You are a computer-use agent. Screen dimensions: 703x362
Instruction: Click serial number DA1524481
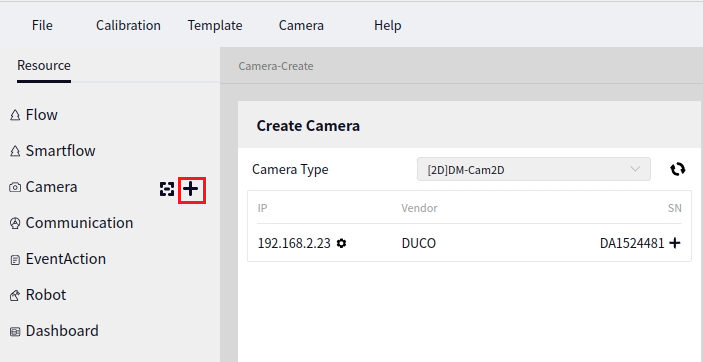(x=632, y=243)
